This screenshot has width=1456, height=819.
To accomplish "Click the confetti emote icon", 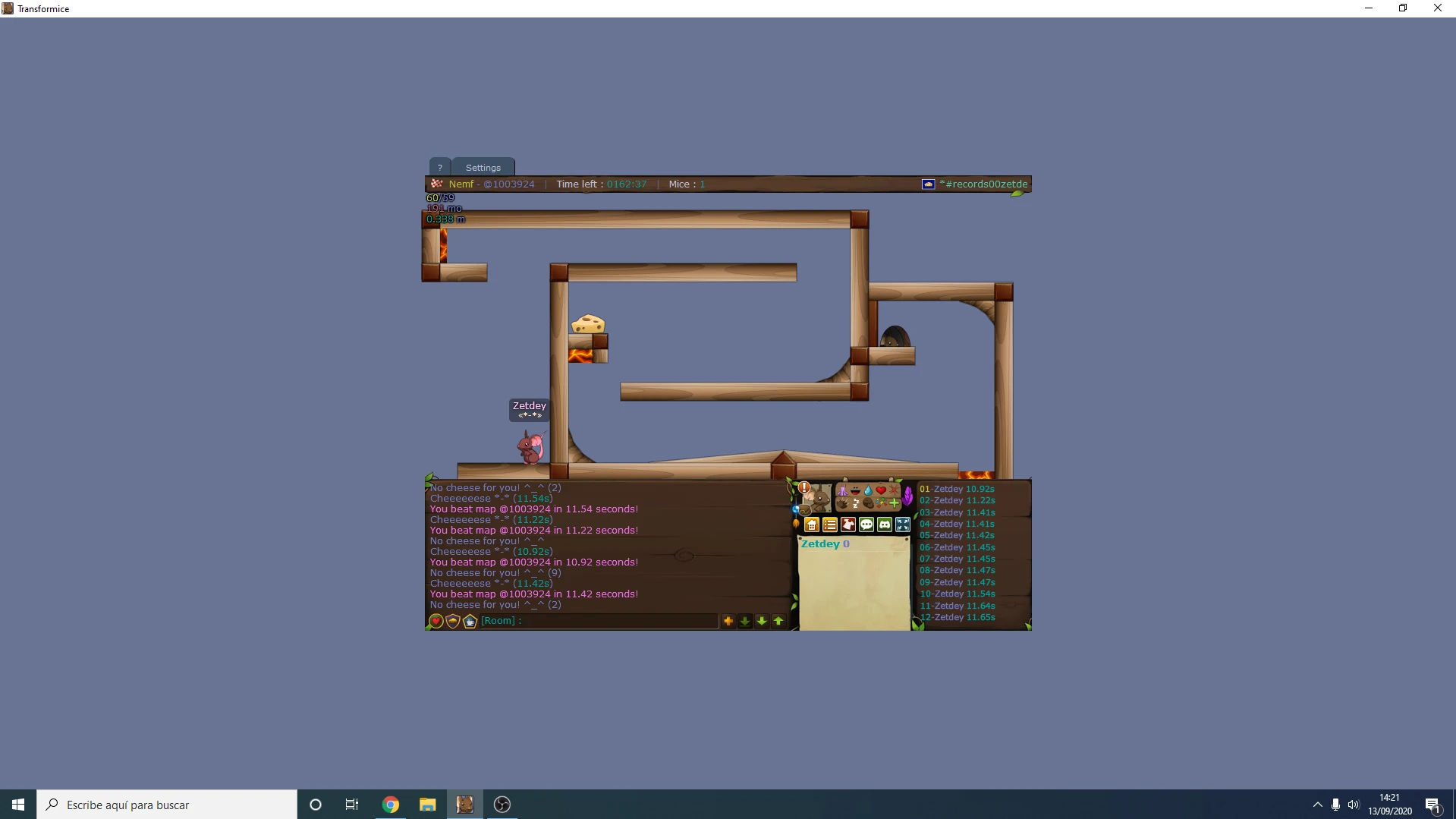I will pos(881,502).
